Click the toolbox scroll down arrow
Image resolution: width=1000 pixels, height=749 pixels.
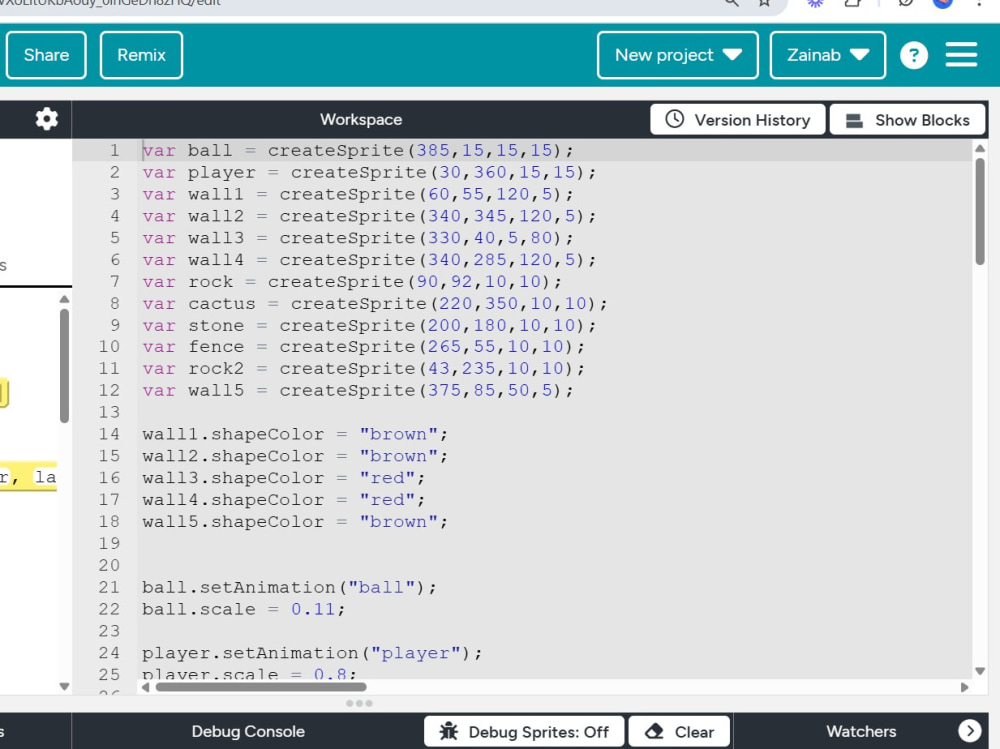64,686
